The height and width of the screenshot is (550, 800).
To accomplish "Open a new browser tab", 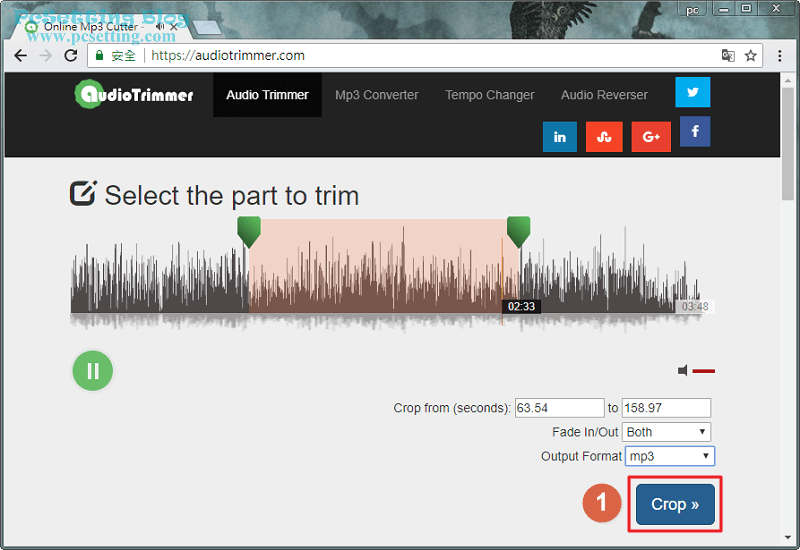I will [207, 28].
